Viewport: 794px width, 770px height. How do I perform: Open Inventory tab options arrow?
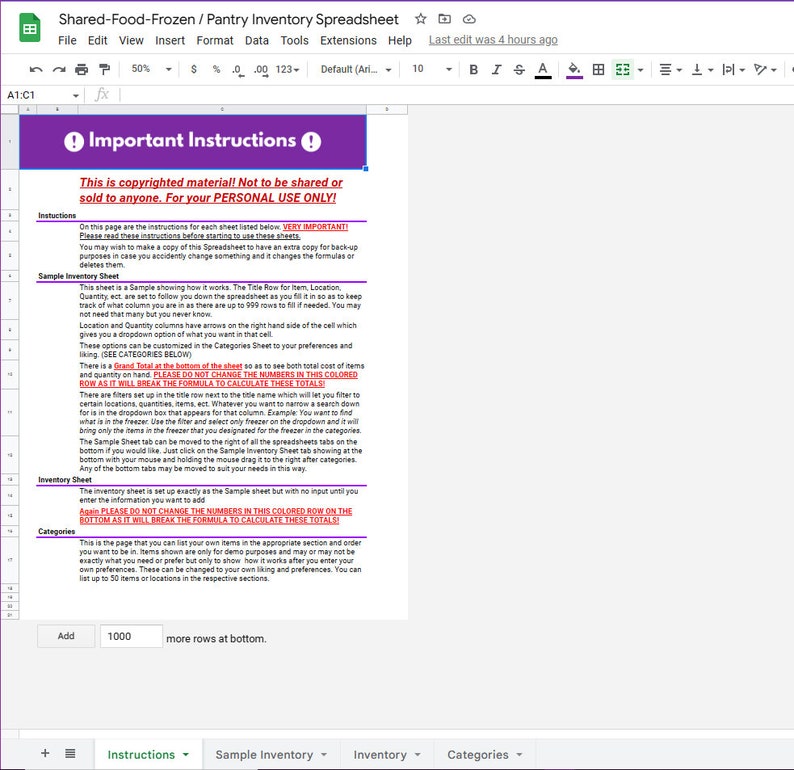coord(418,755)
